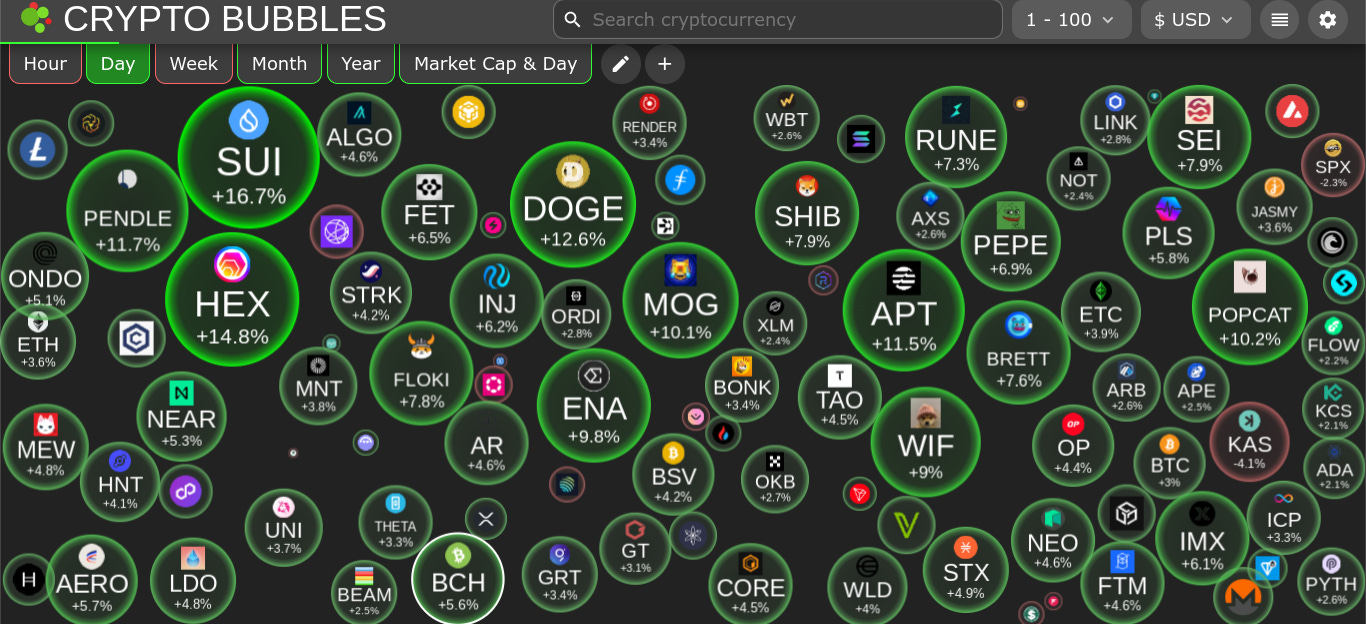The width and height of the screenshot is (1366, 624).
Task: Switch to the Week tab
Action: pos(194,64)
